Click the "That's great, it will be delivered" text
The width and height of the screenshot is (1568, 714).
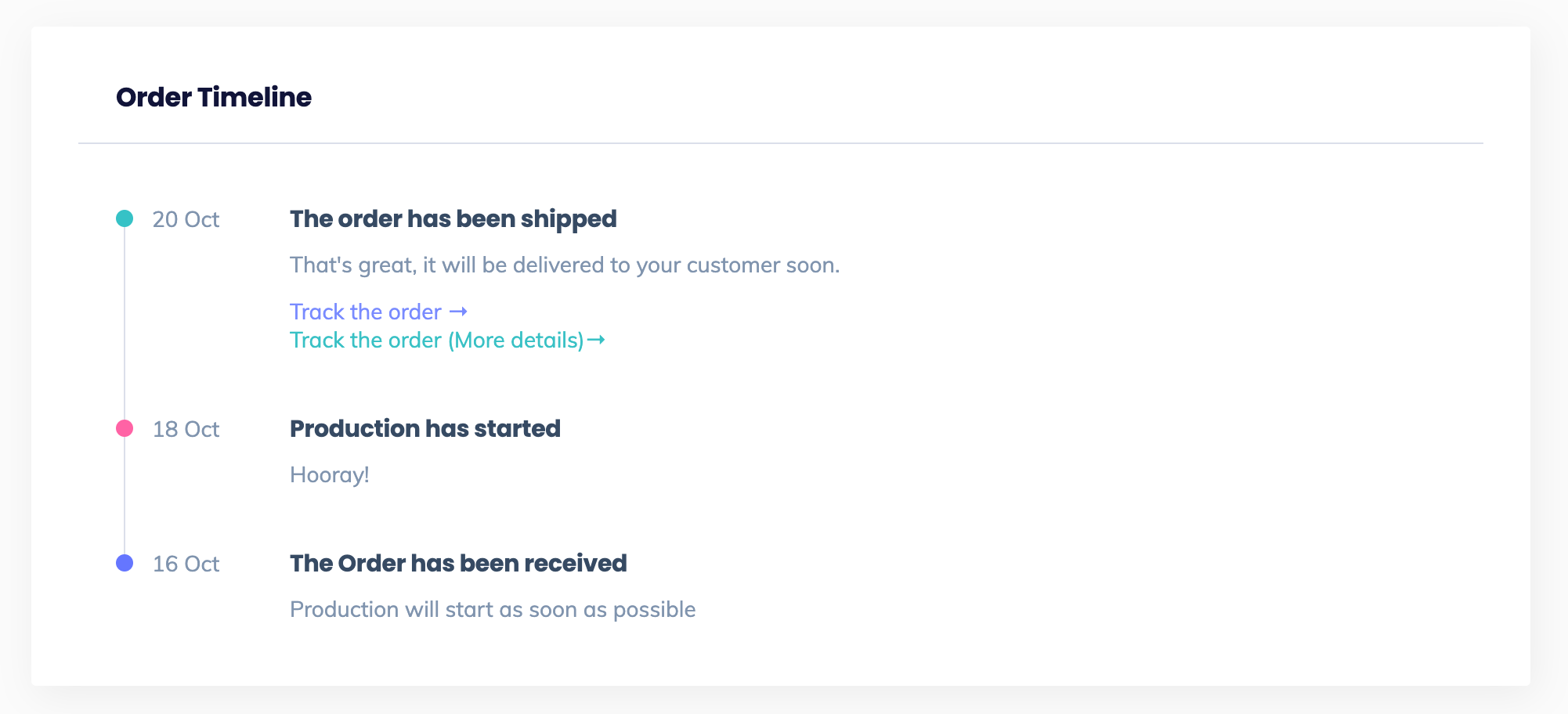point(564,265)
